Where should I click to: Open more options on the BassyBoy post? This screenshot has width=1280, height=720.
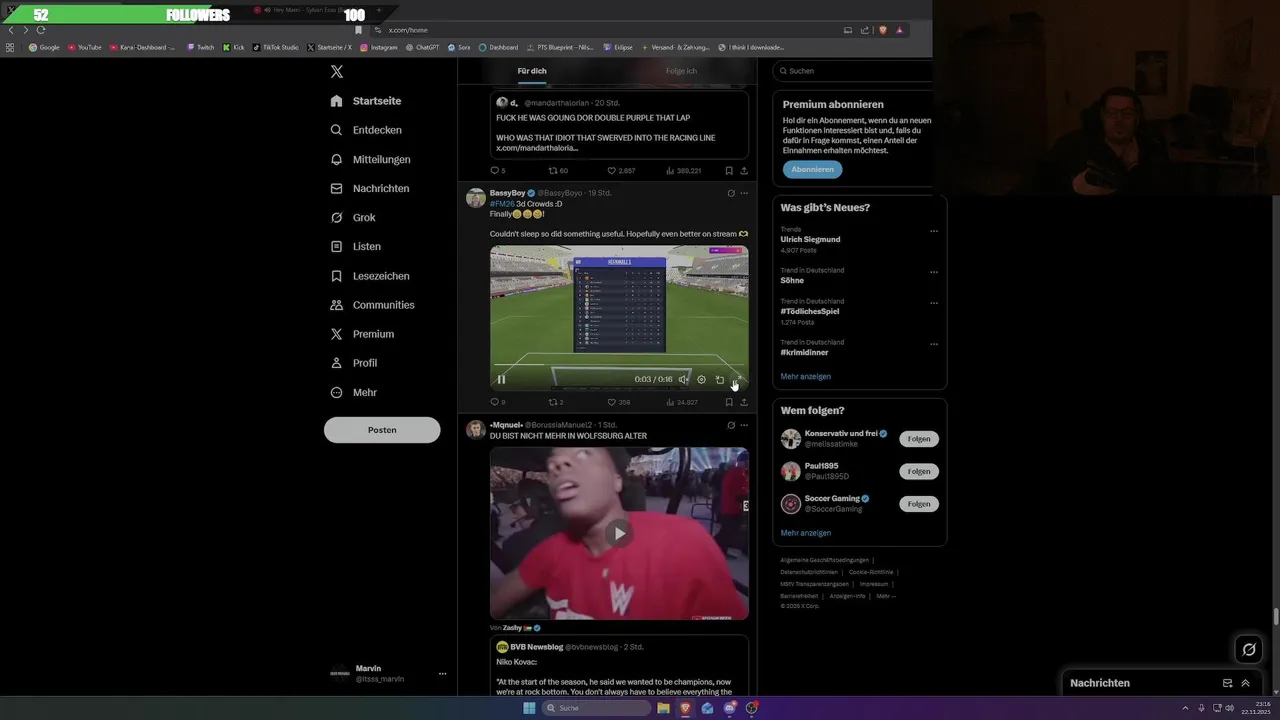(744, 193)
